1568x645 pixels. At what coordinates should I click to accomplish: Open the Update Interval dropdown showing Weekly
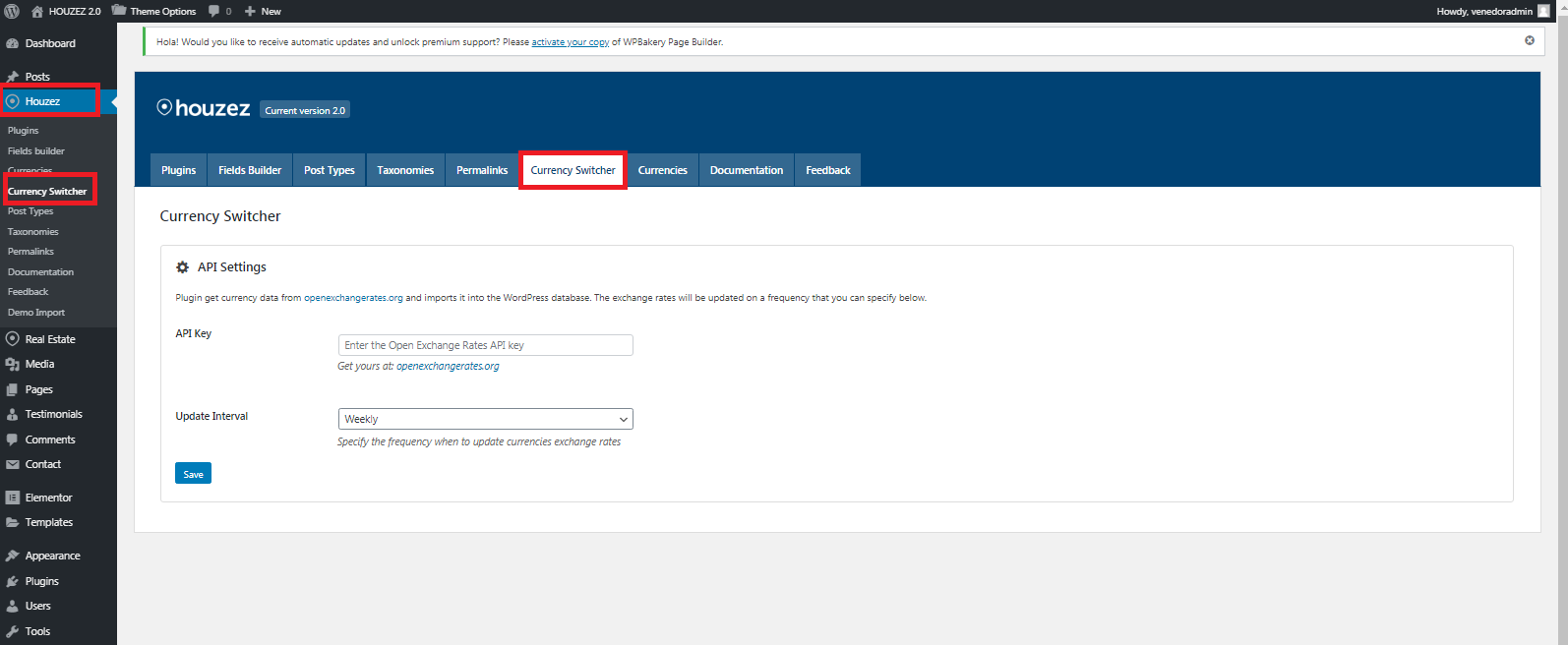(x=485, y=419)
